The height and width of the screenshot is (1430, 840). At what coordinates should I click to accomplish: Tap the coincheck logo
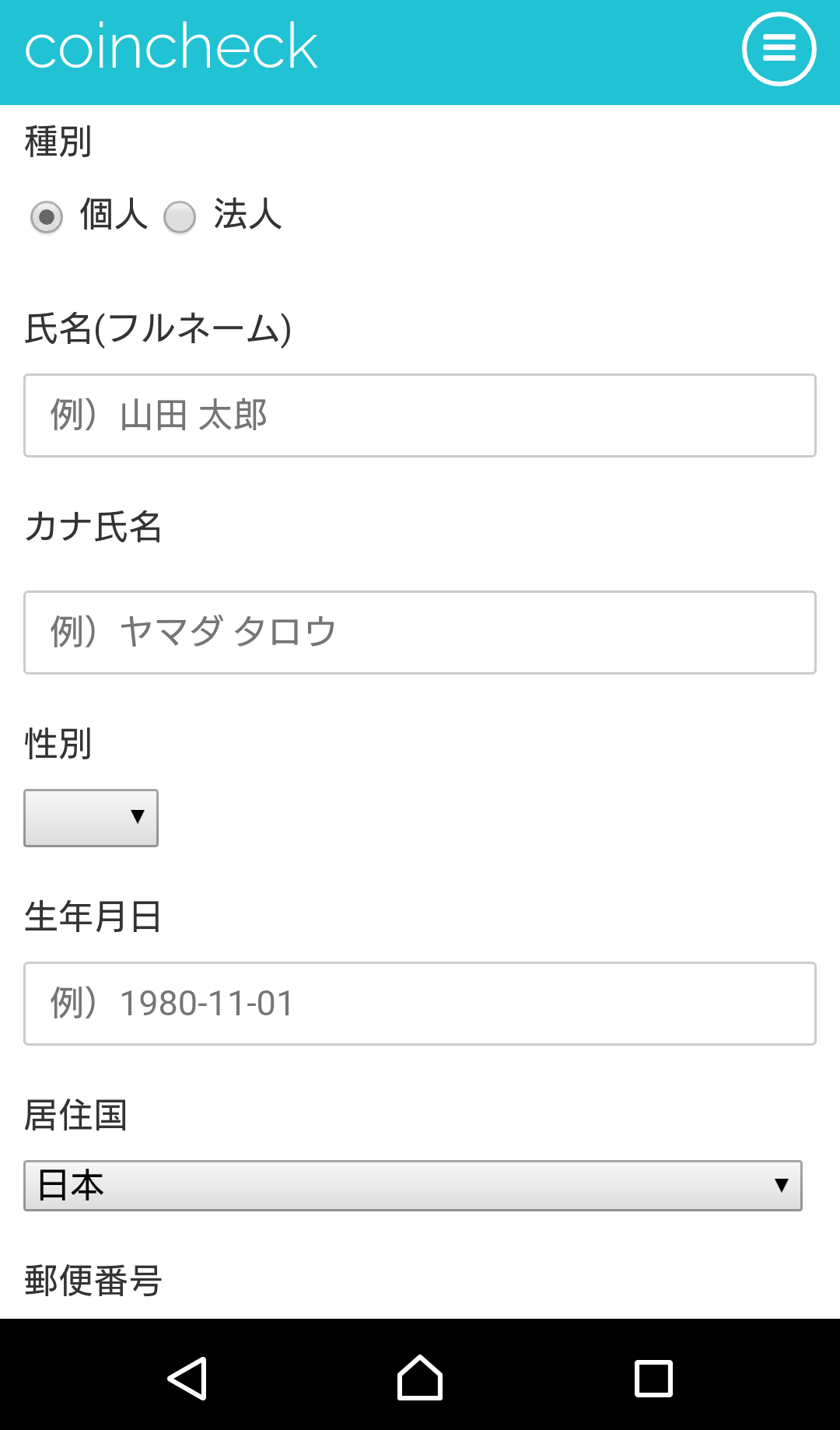(171, 47)
